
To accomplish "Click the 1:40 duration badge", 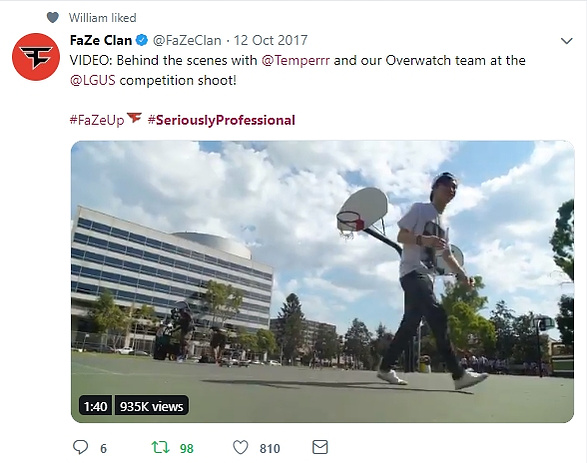I will point(95,406).
